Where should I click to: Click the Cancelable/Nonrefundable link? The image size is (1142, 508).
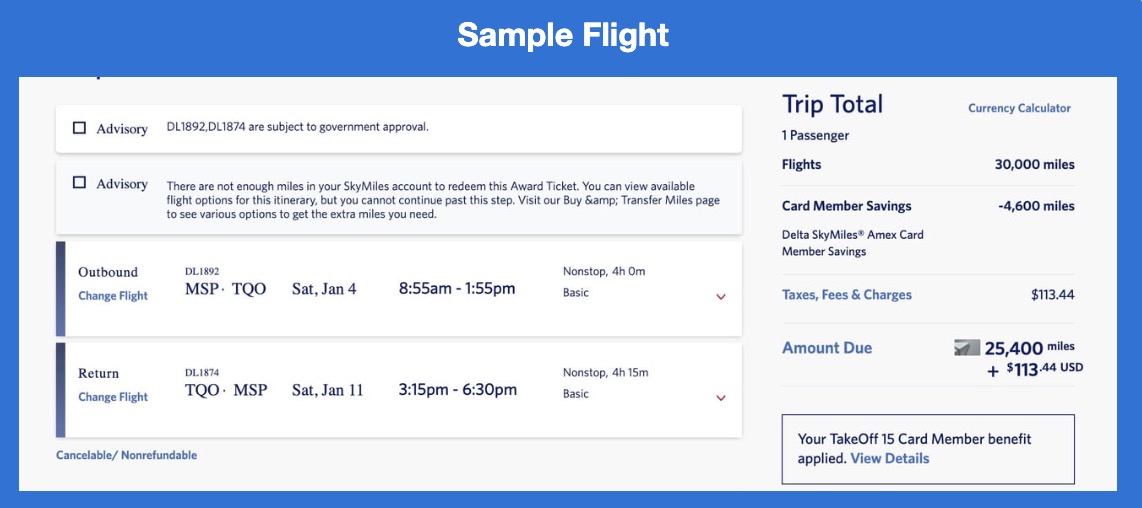tap(126, 455)
